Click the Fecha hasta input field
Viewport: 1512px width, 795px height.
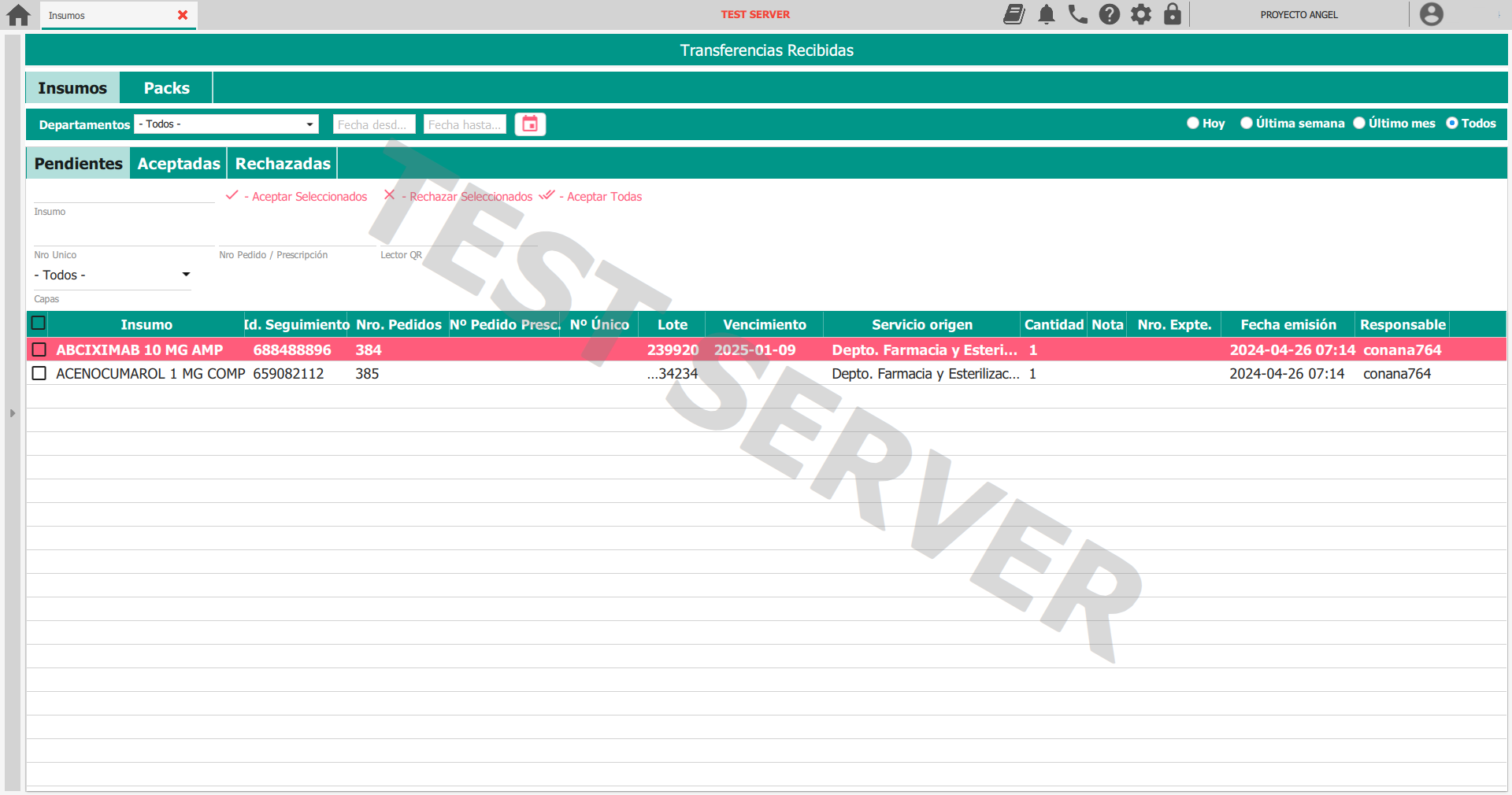[465, 124]
